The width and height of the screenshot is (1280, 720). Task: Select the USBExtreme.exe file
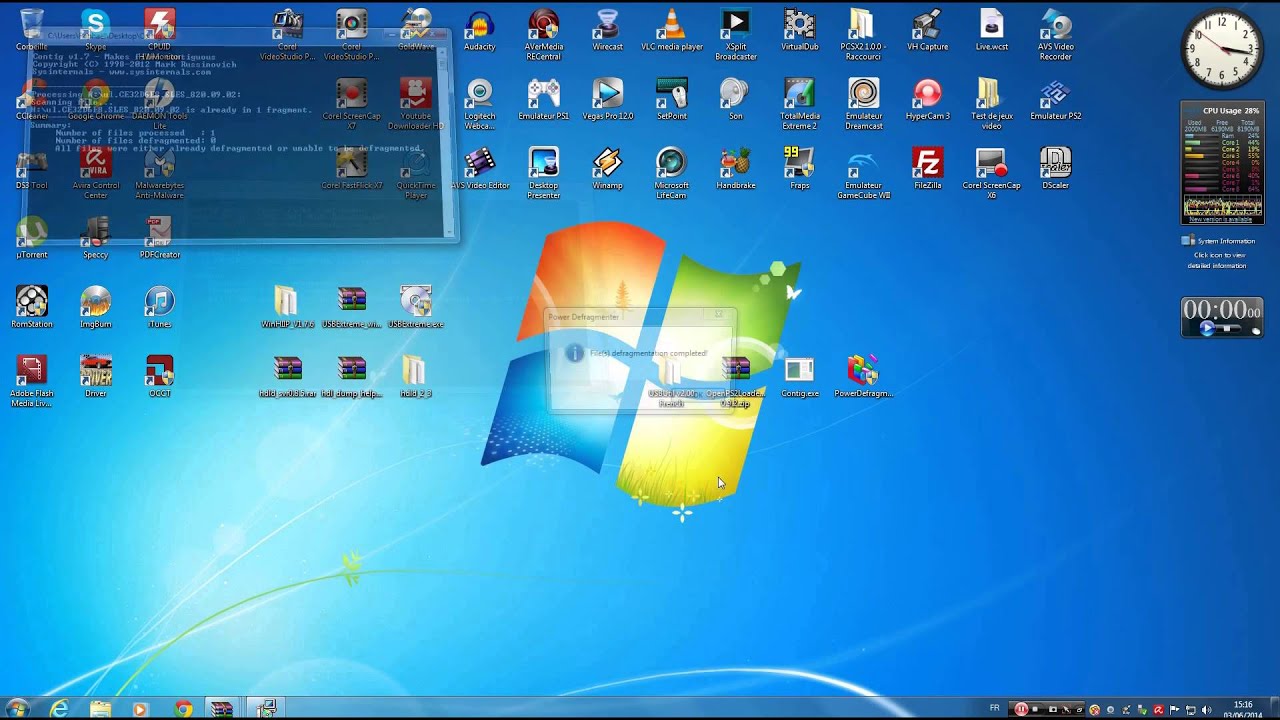(415, 307)
